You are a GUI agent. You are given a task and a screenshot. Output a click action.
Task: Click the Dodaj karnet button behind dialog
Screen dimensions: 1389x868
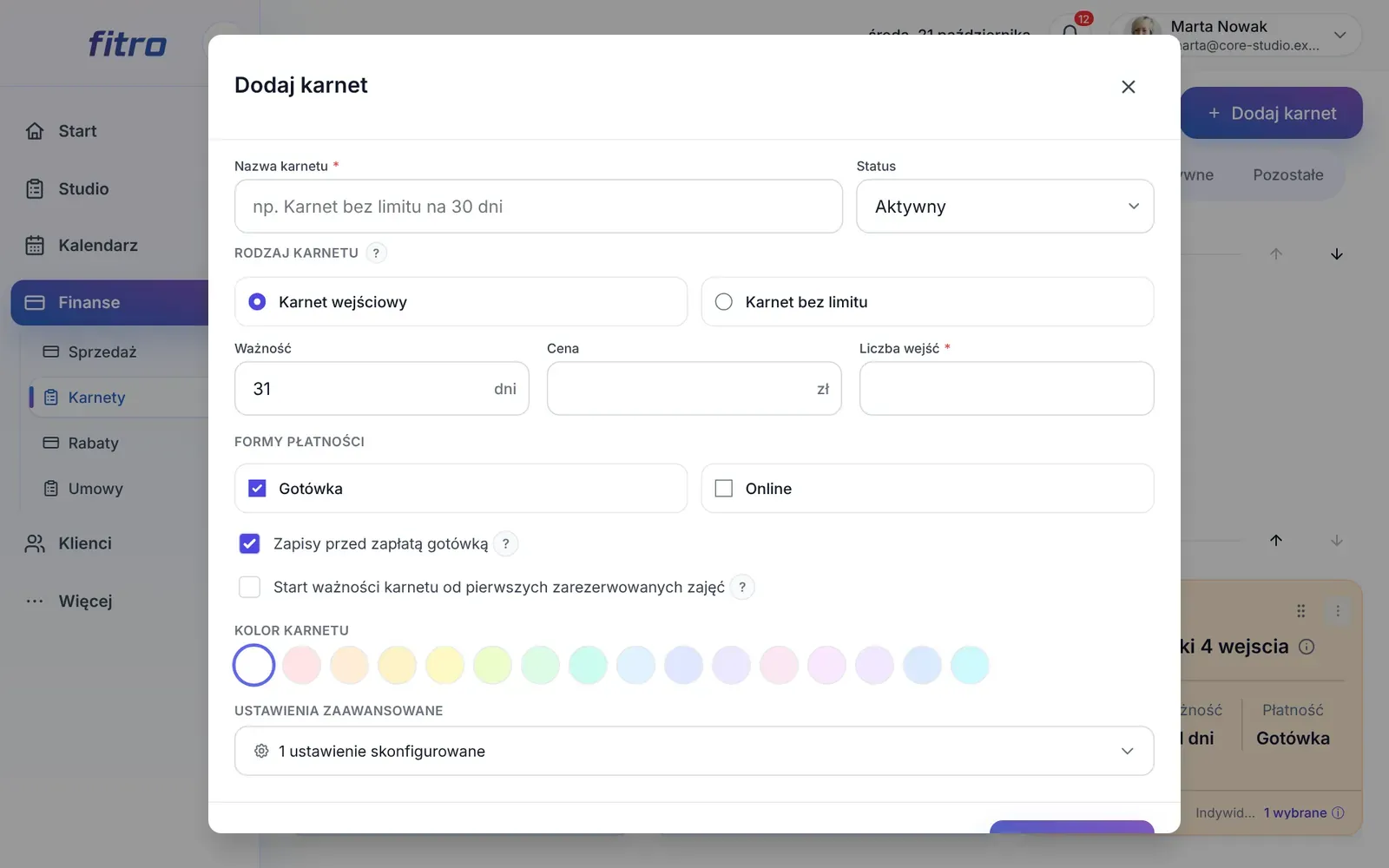click(1272, 113)
